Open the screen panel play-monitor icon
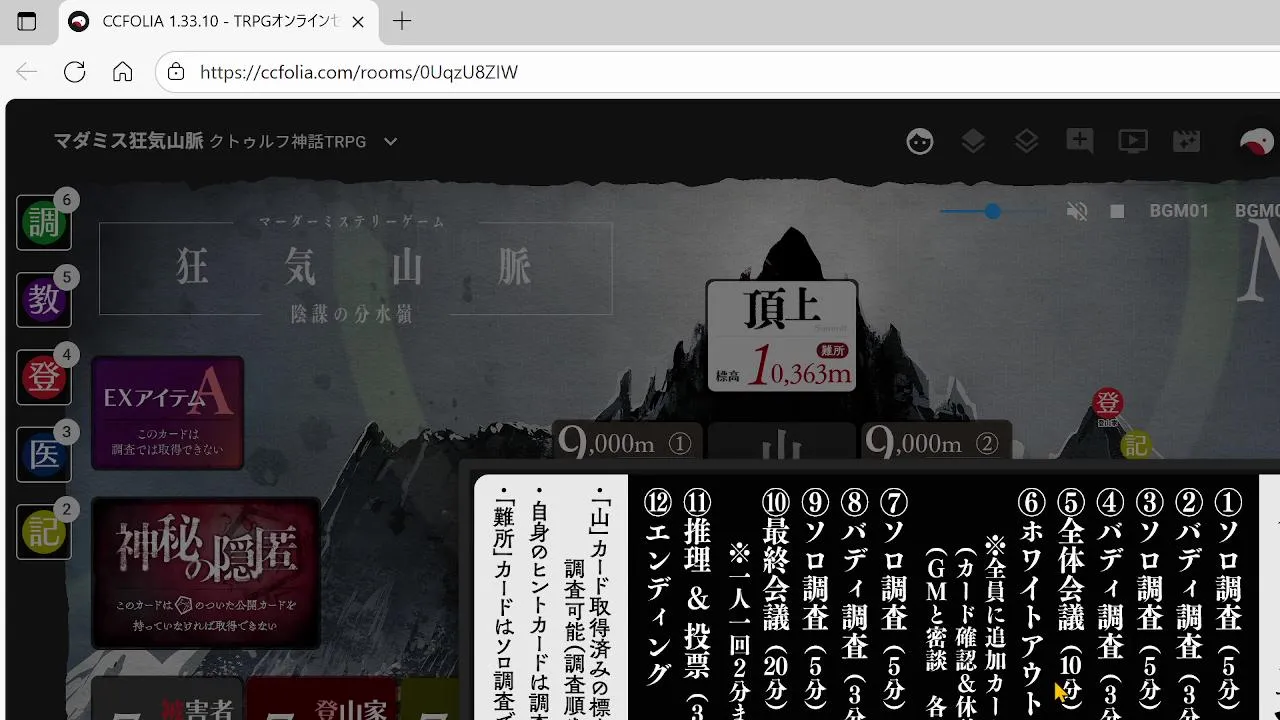Viewport: 1280px width, 720px height. coord(1133,142)
